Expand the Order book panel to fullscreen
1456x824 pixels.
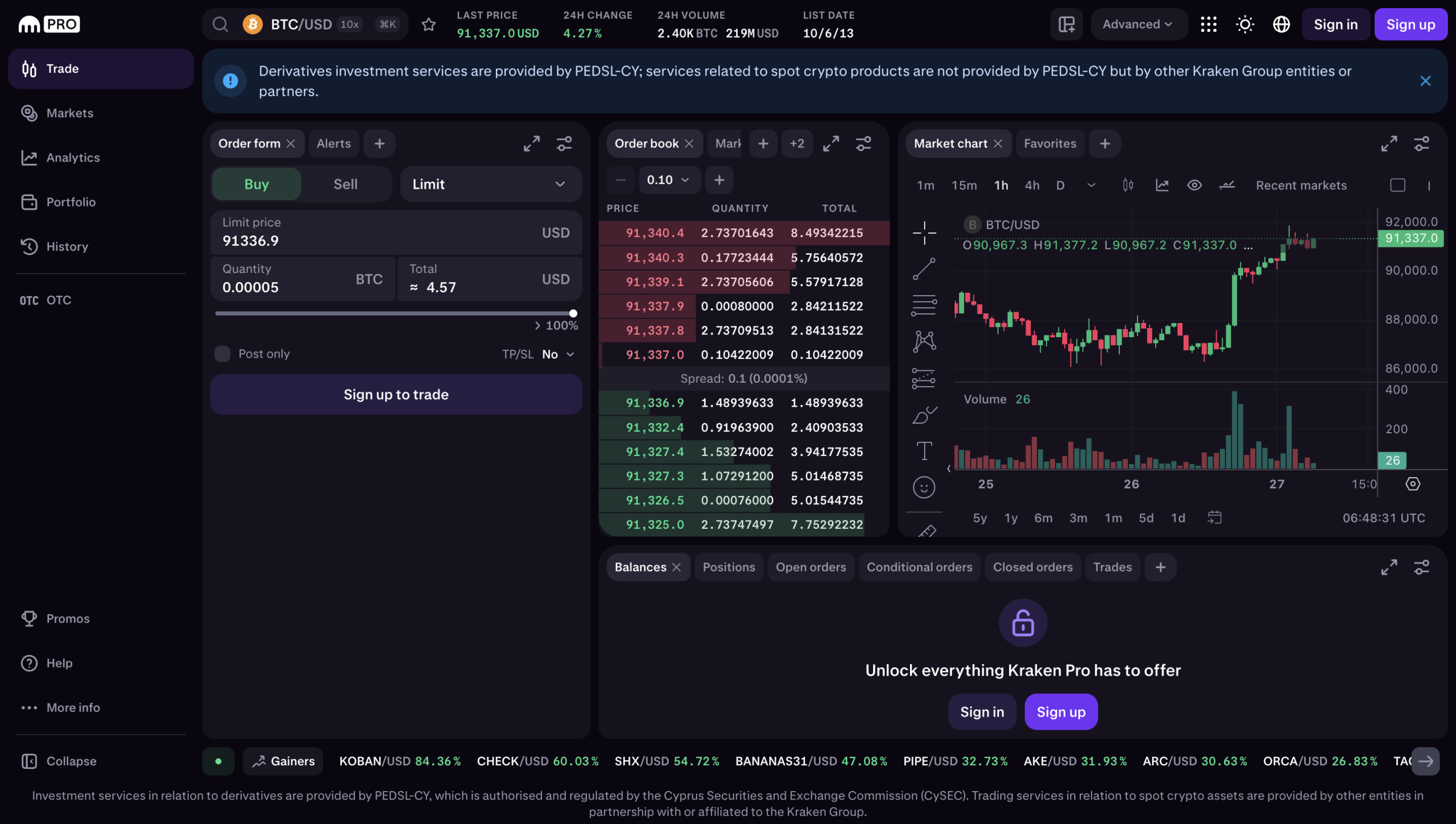pyautogui.click(x=831, y=143)
